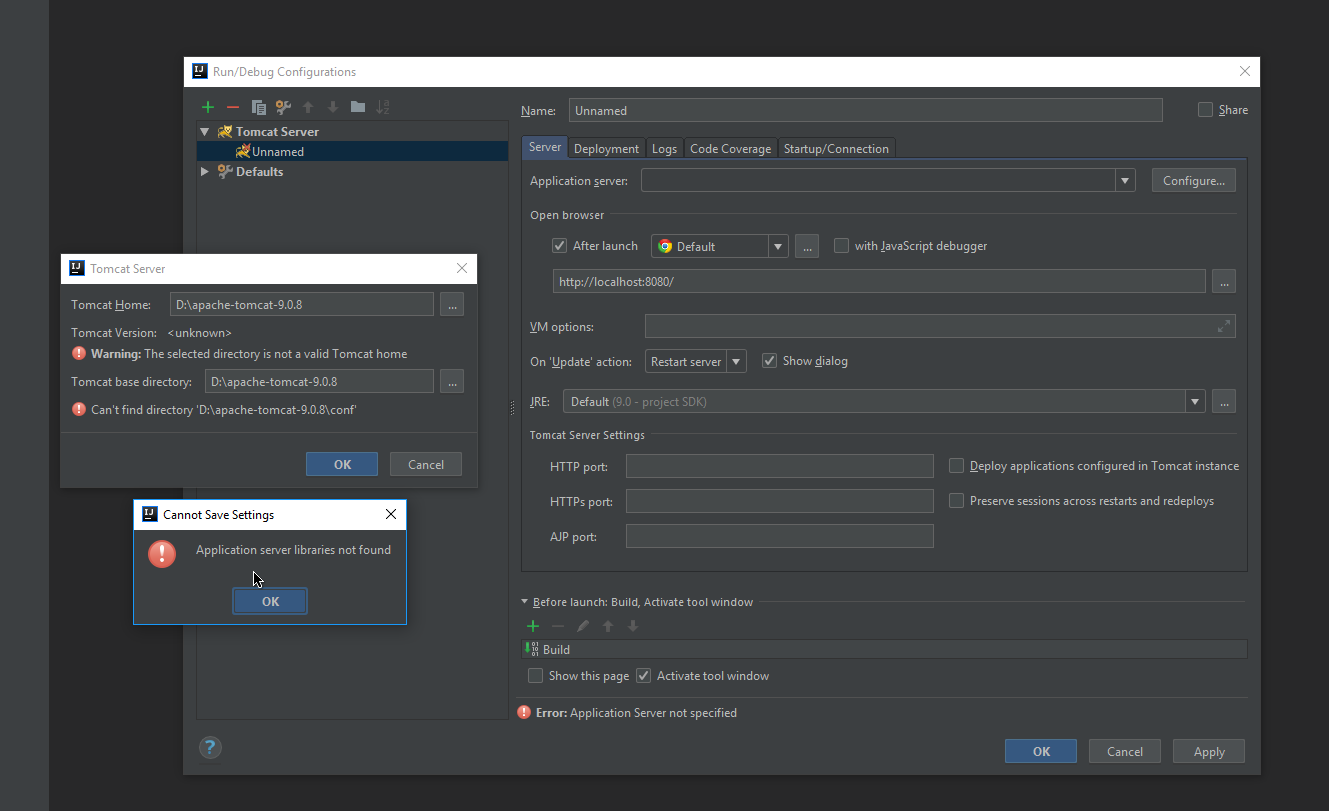Close the Tomcat Server dialog
The height and width of the screenshot is (811, 1329).
coord(462,268)
